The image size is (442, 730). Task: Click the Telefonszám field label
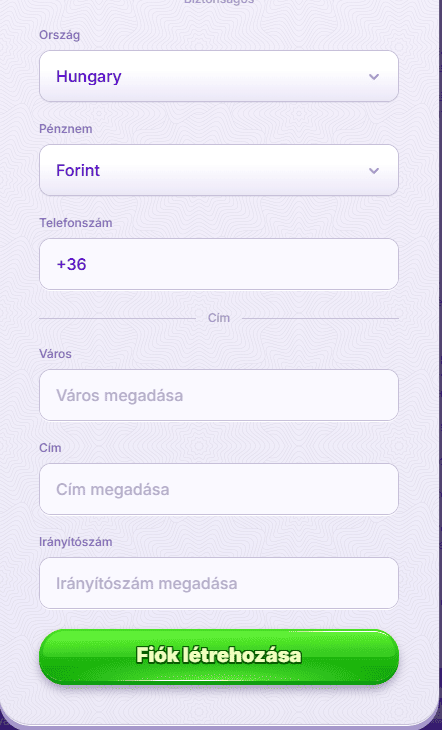75,223
